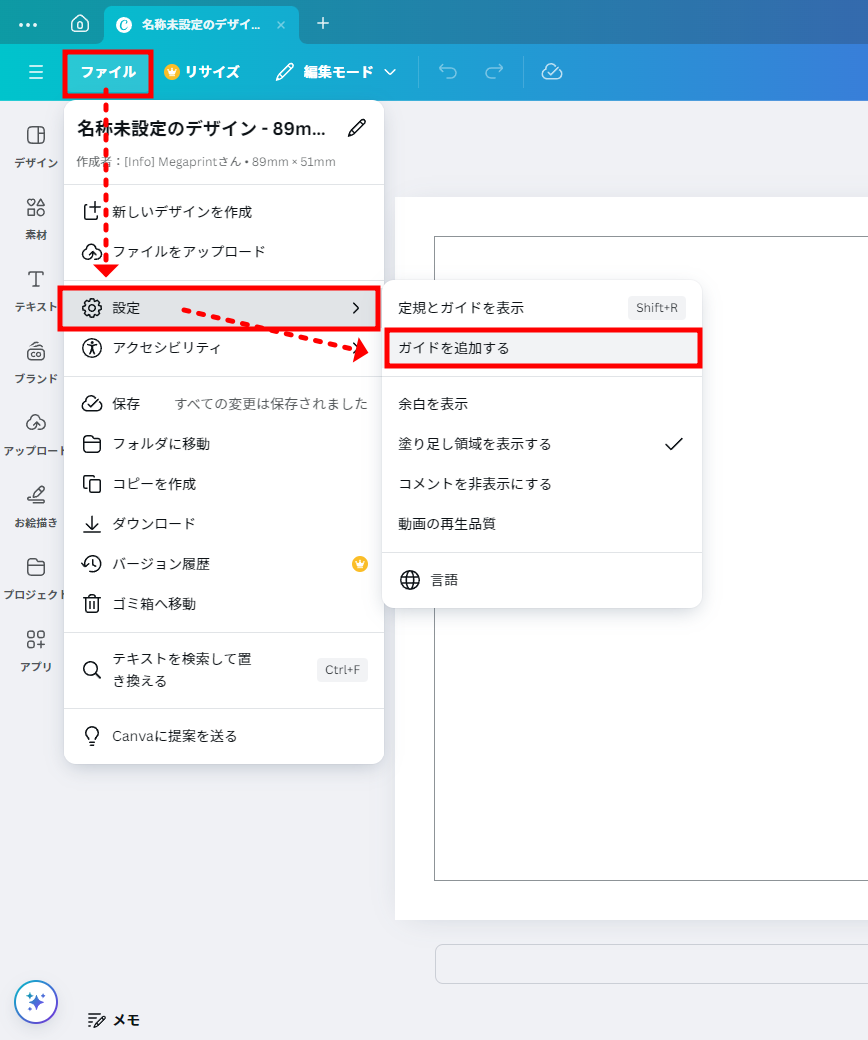The image size is (868, 1040).
Task: Choose ゴミ箱へ移動
Action: [224, 604]
